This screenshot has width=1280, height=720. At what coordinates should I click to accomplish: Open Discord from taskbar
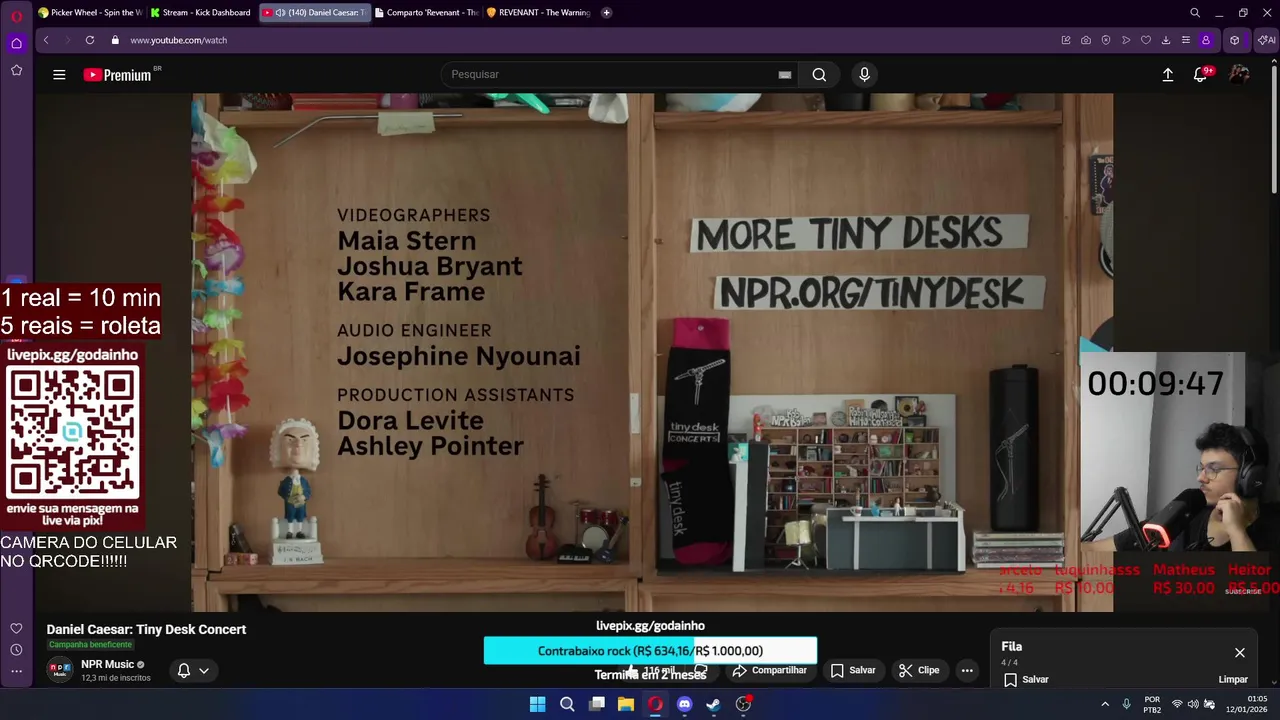pos(684,704)
